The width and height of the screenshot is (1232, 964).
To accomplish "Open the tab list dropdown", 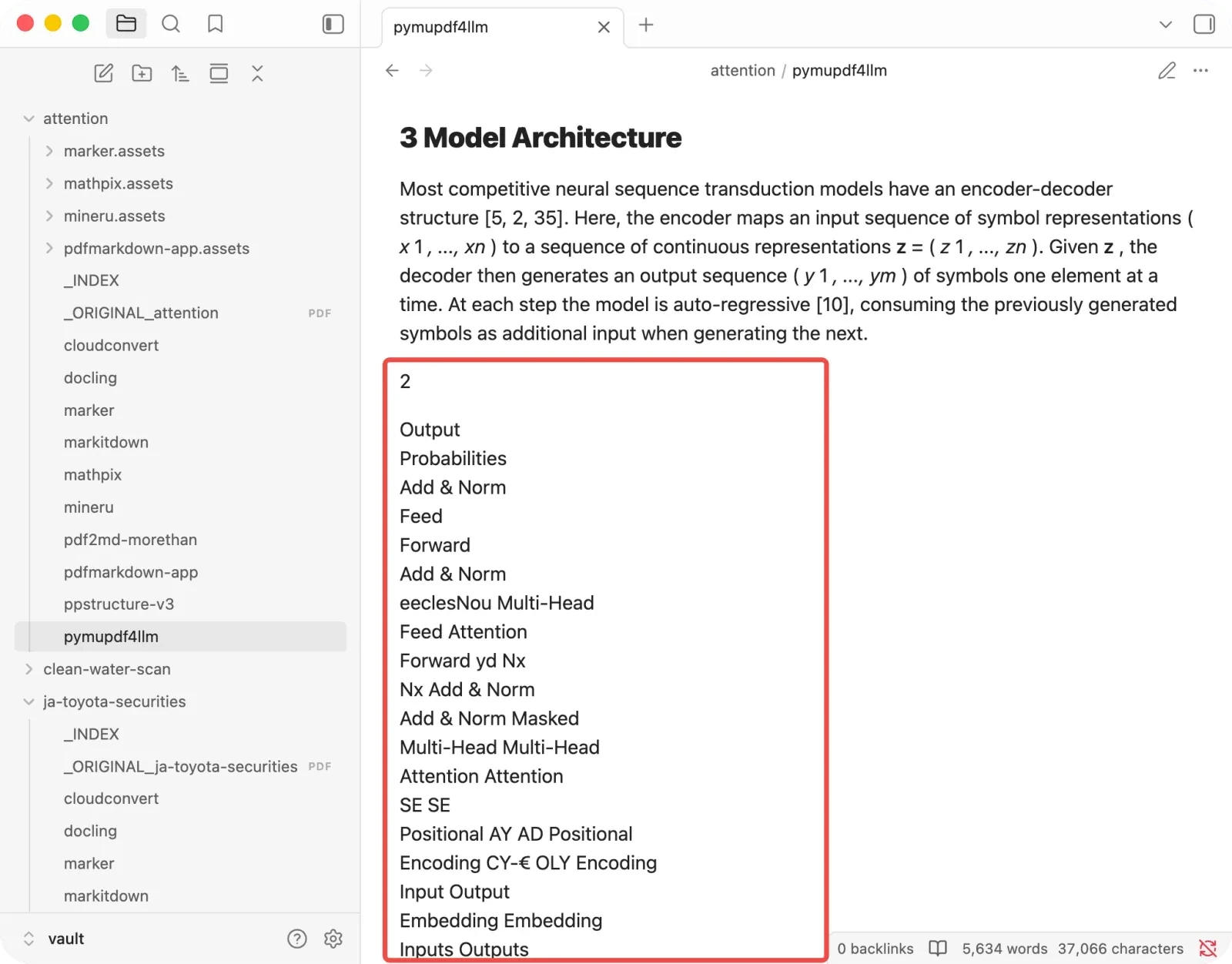I will click(1166, 25).
